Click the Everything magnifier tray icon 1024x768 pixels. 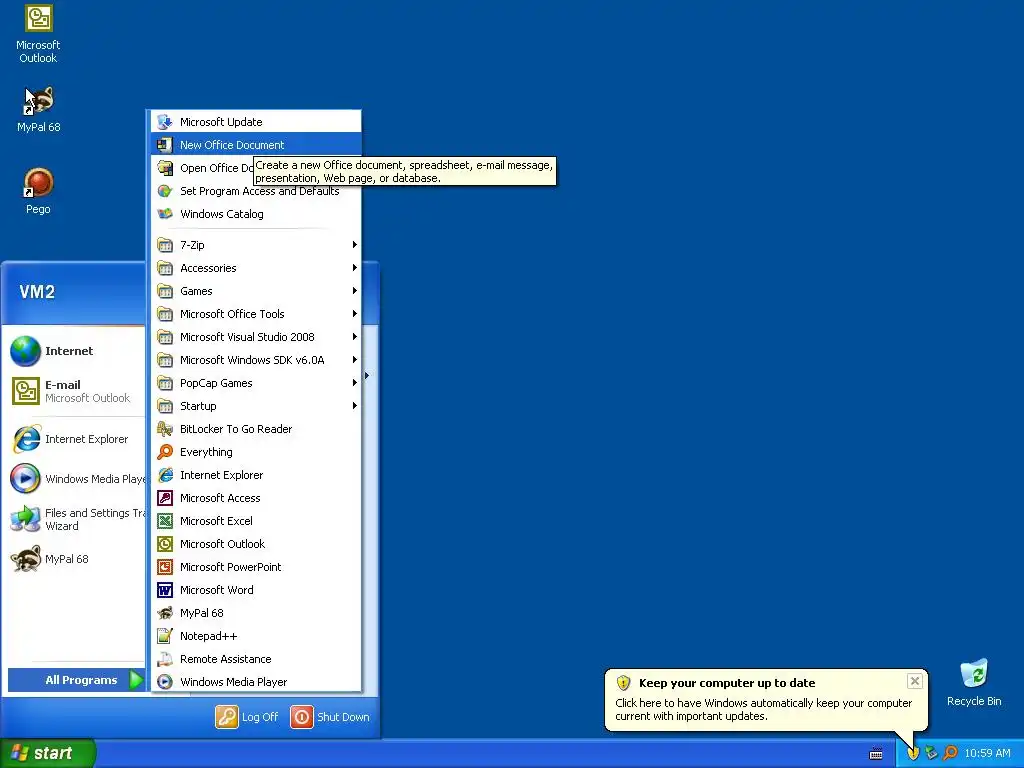950,753
